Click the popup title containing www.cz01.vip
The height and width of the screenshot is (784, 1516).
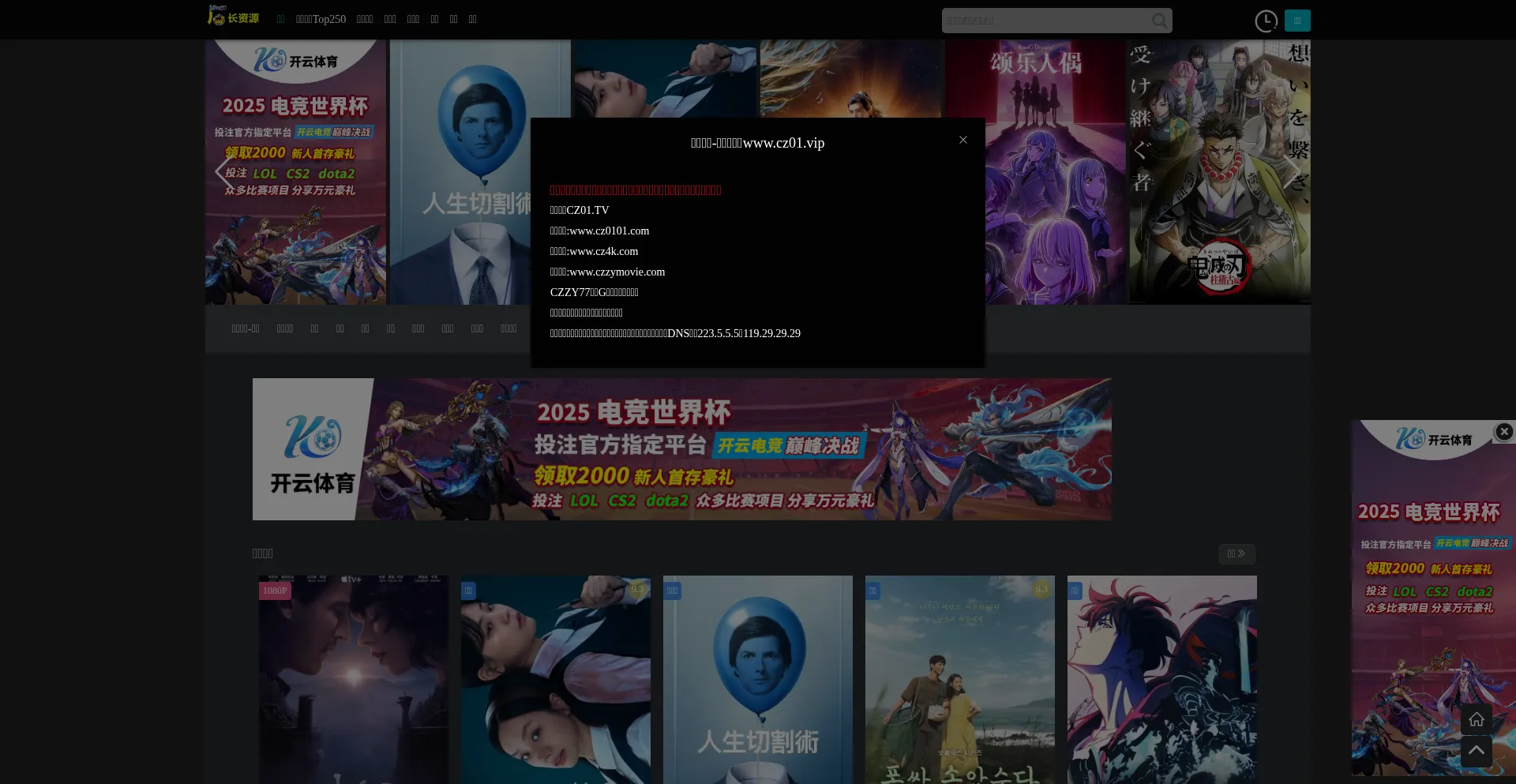[757, 143]
